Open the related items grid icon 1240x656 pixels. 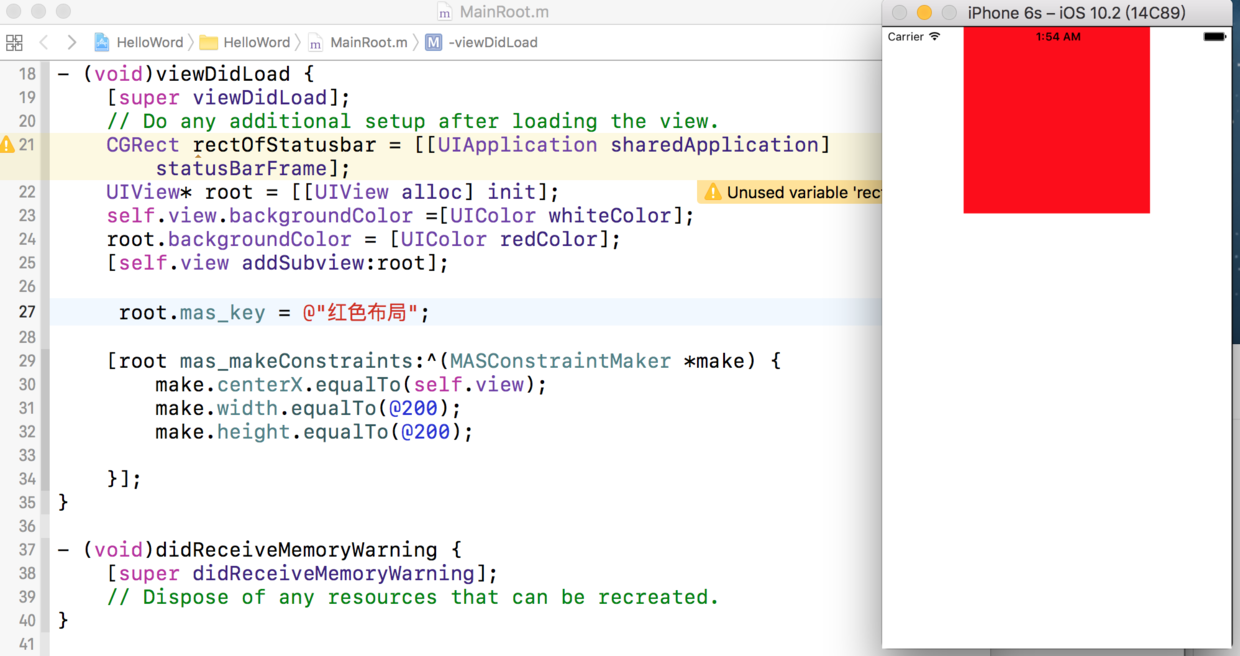pyautogui.click(x=14, y=43)
